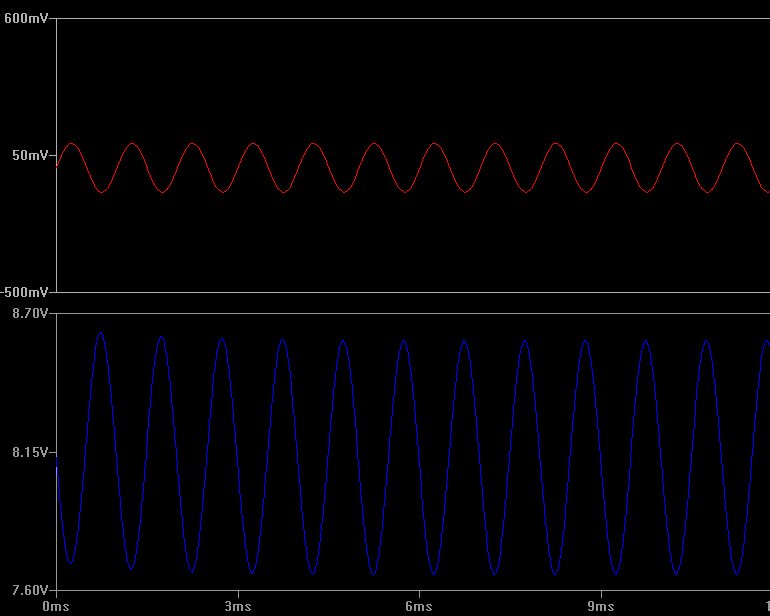Viewport: 770px width, 616px height.
Task: Click the 3ms time axis label
Action: tap(237, 606)
